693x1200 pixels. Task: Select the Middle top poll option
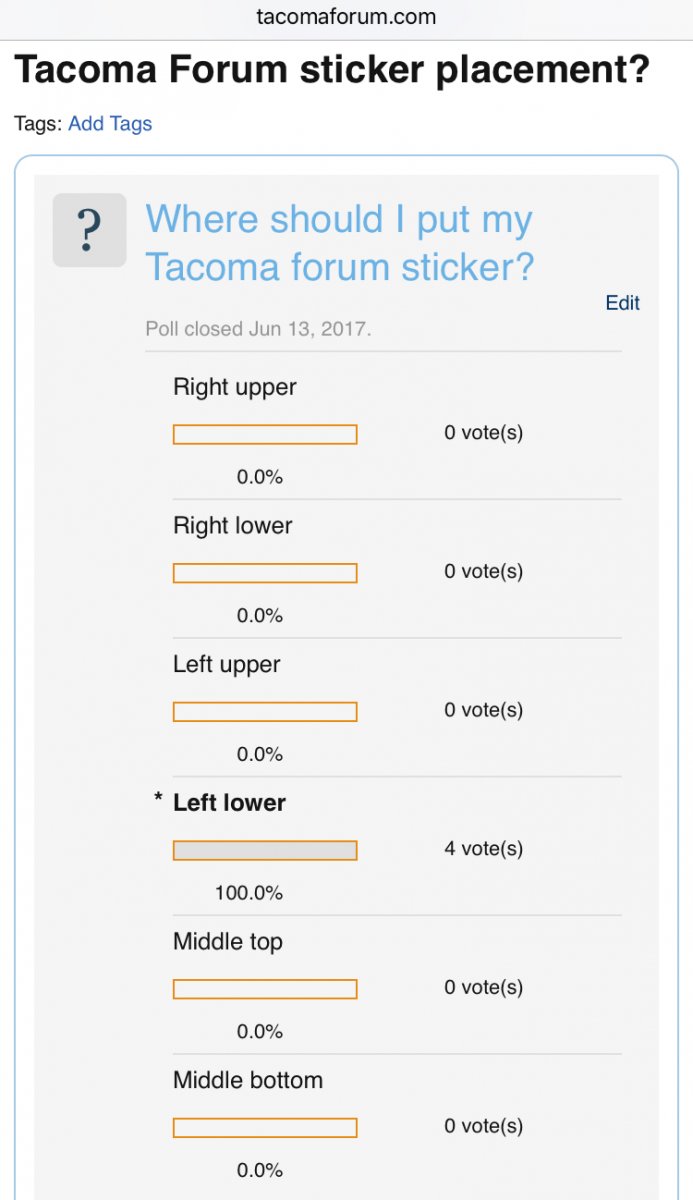[x=228, y=942]
